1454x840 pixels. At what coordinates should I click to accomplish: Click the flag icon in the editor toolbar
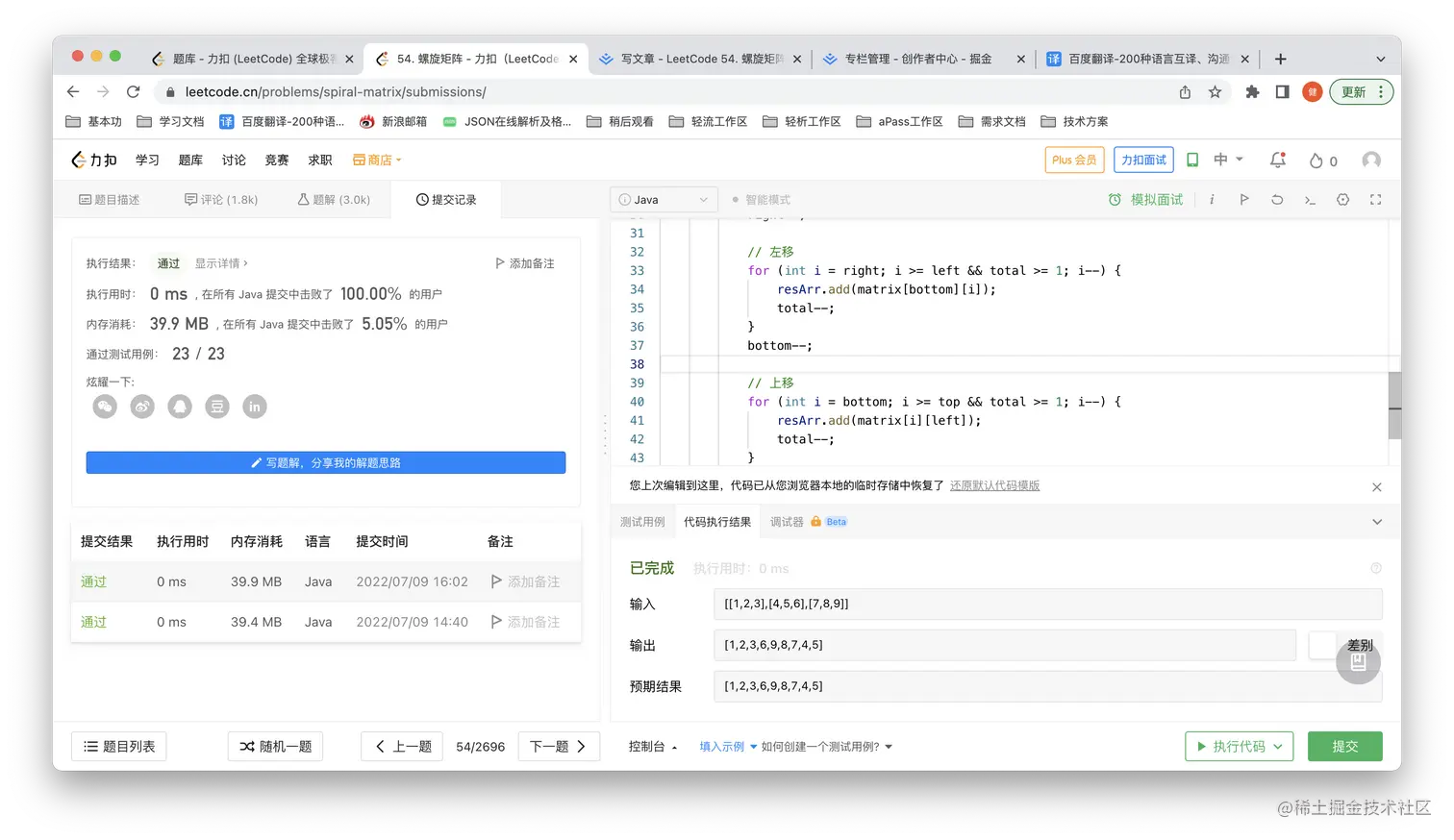[x=1244, y=199]
